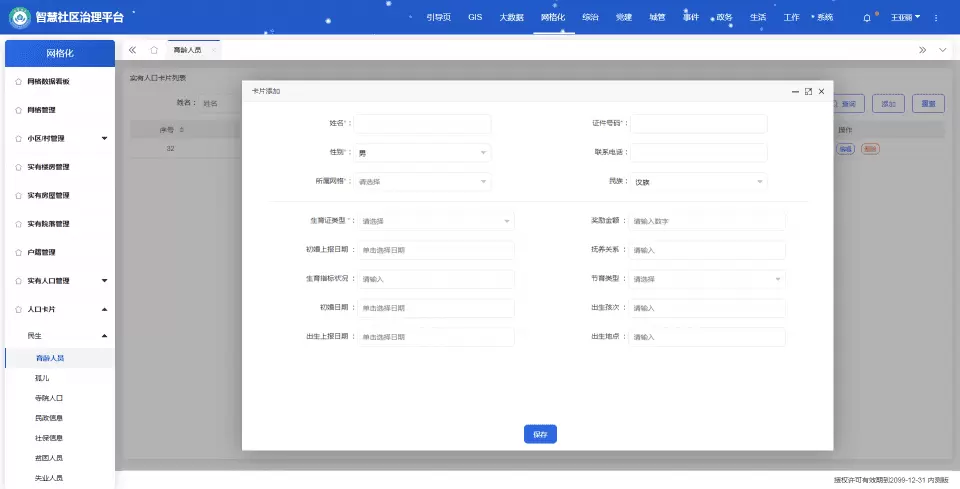Click the 姓名 input field in dialog

(422, 124)
